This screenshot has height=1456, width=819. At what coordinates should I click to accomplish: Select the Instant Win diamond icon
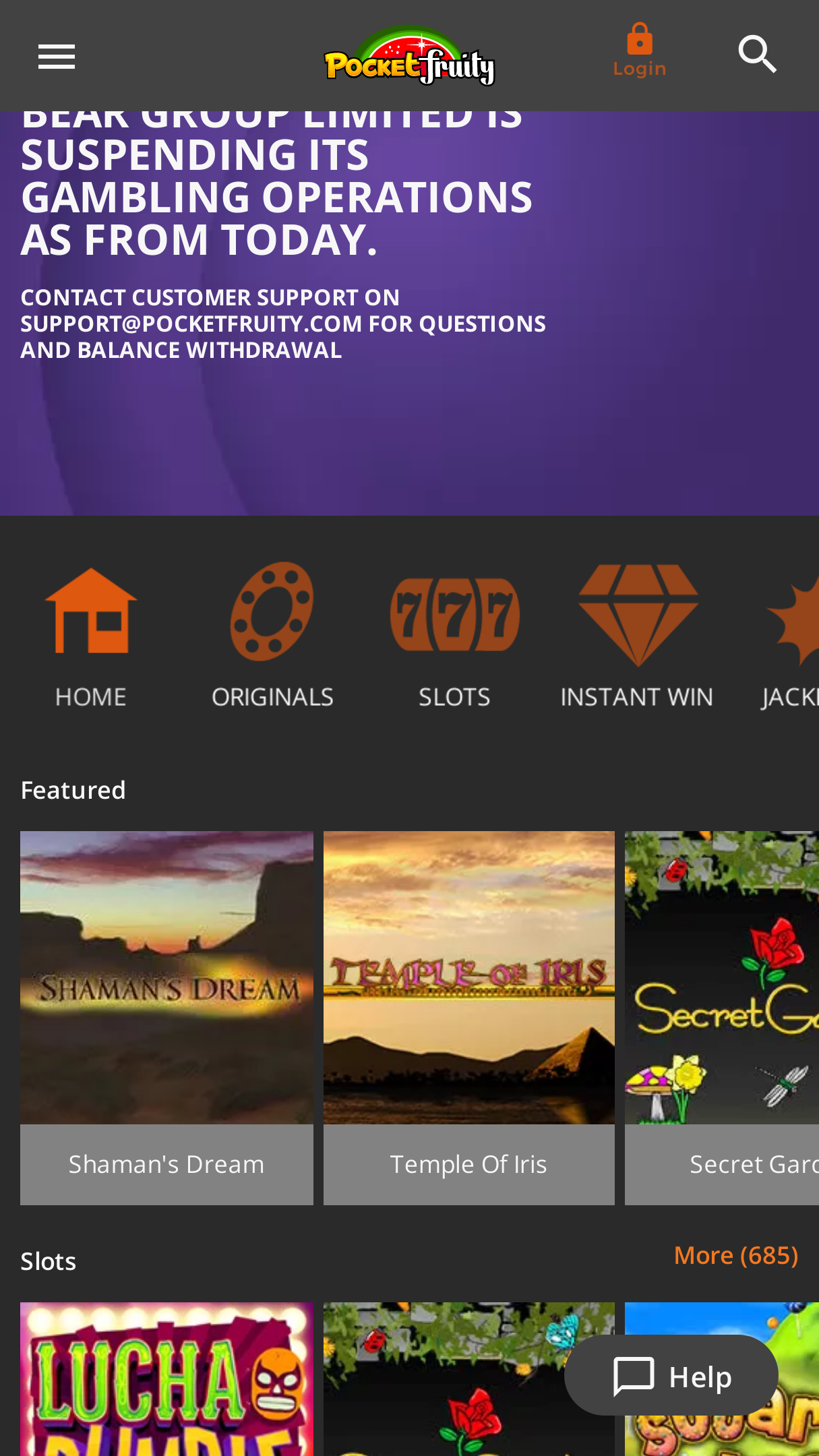pos(638,615)
